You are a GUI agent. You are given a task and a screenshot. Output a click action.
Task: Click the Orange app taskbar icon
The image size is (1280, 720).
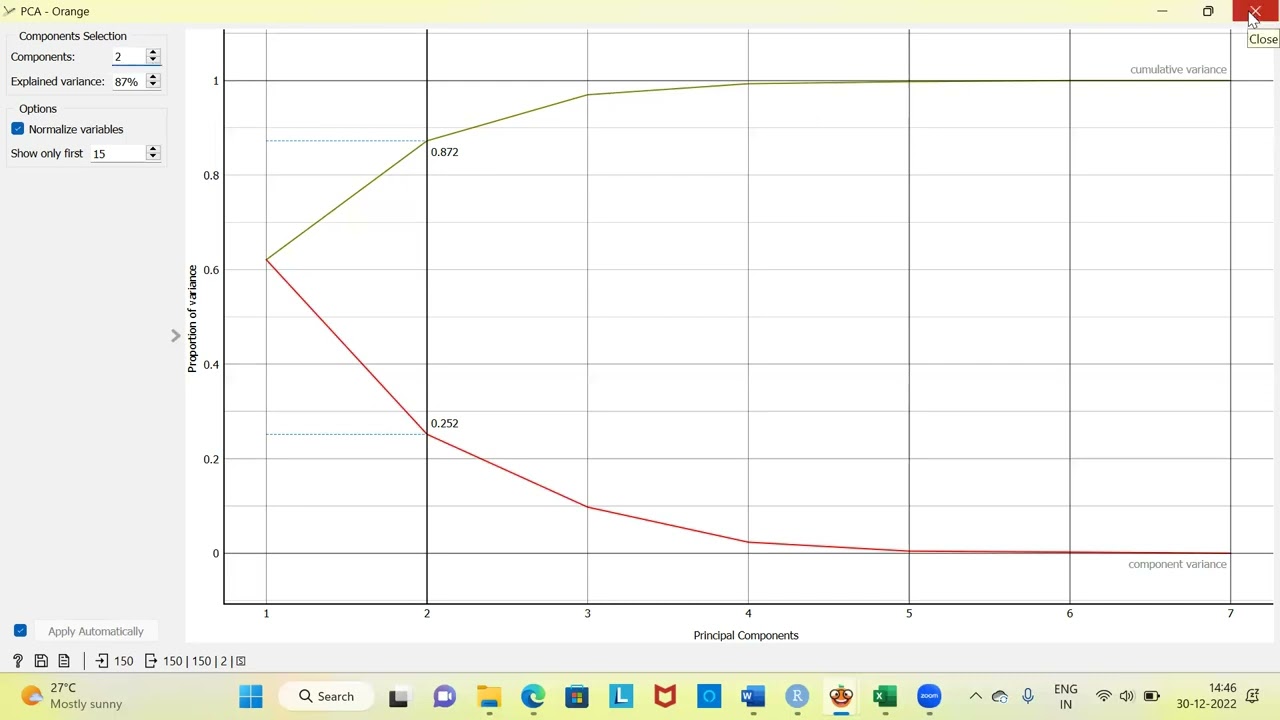(x=841, y=696)
